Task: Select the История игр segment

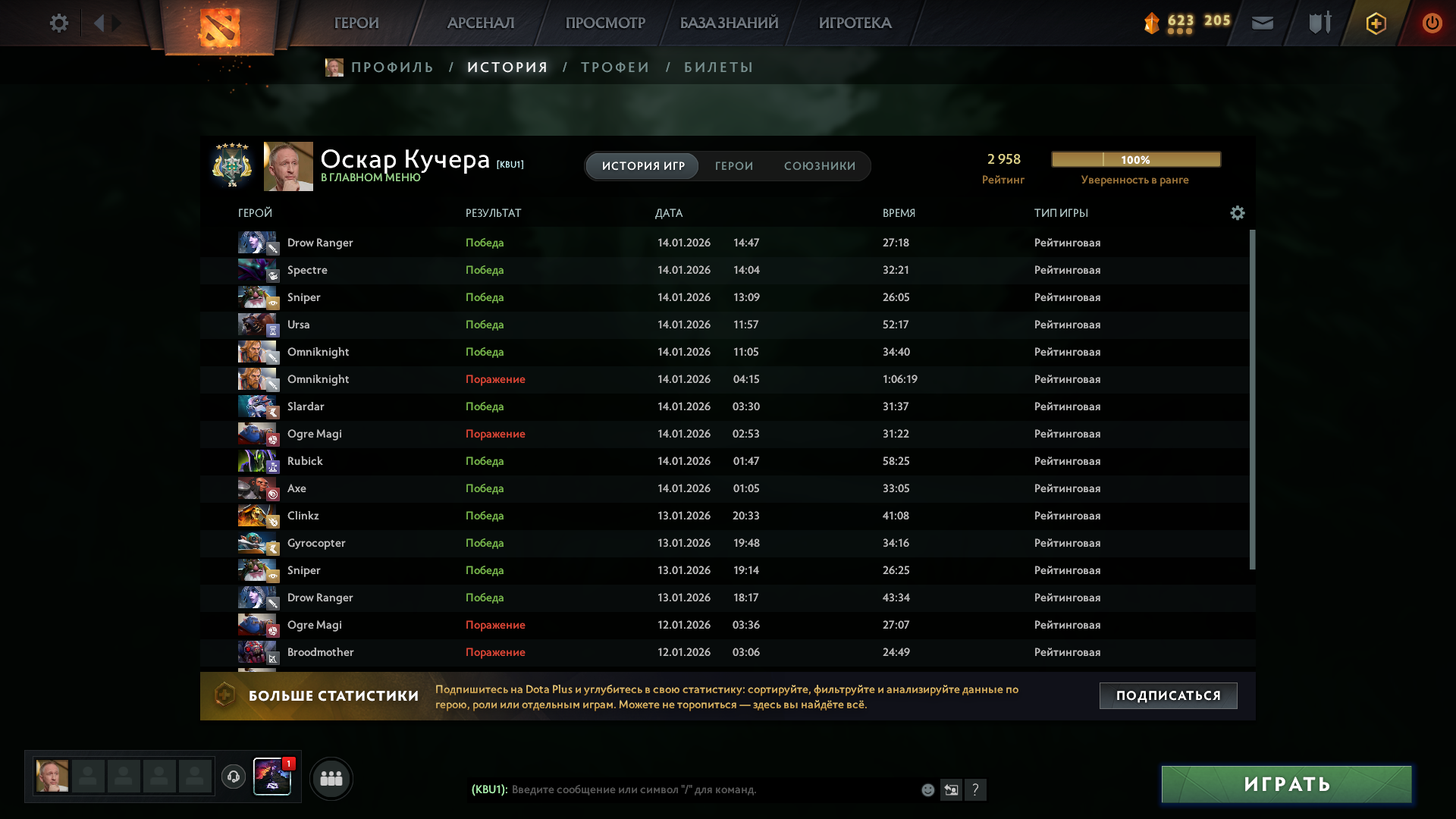Action: [643, 166]
